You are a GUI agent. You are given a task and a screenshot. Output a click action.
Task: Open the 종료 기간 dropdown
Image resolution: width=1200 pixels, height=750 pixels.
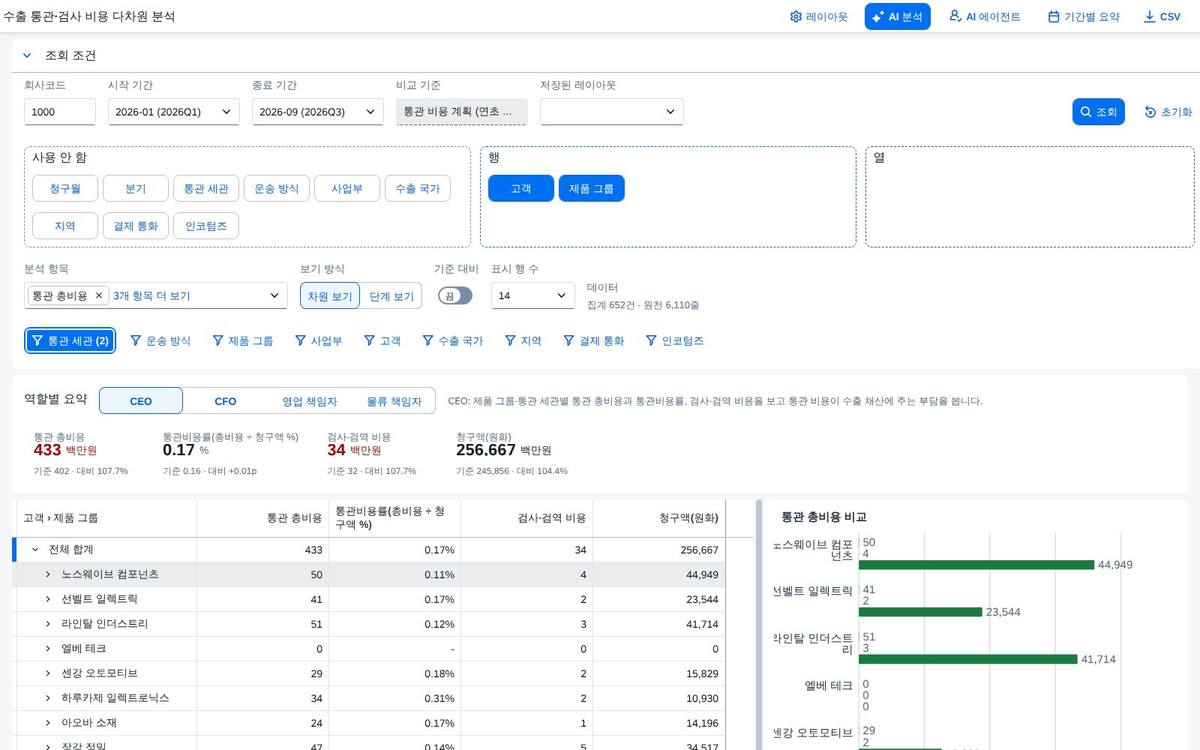tap(317, 112)
